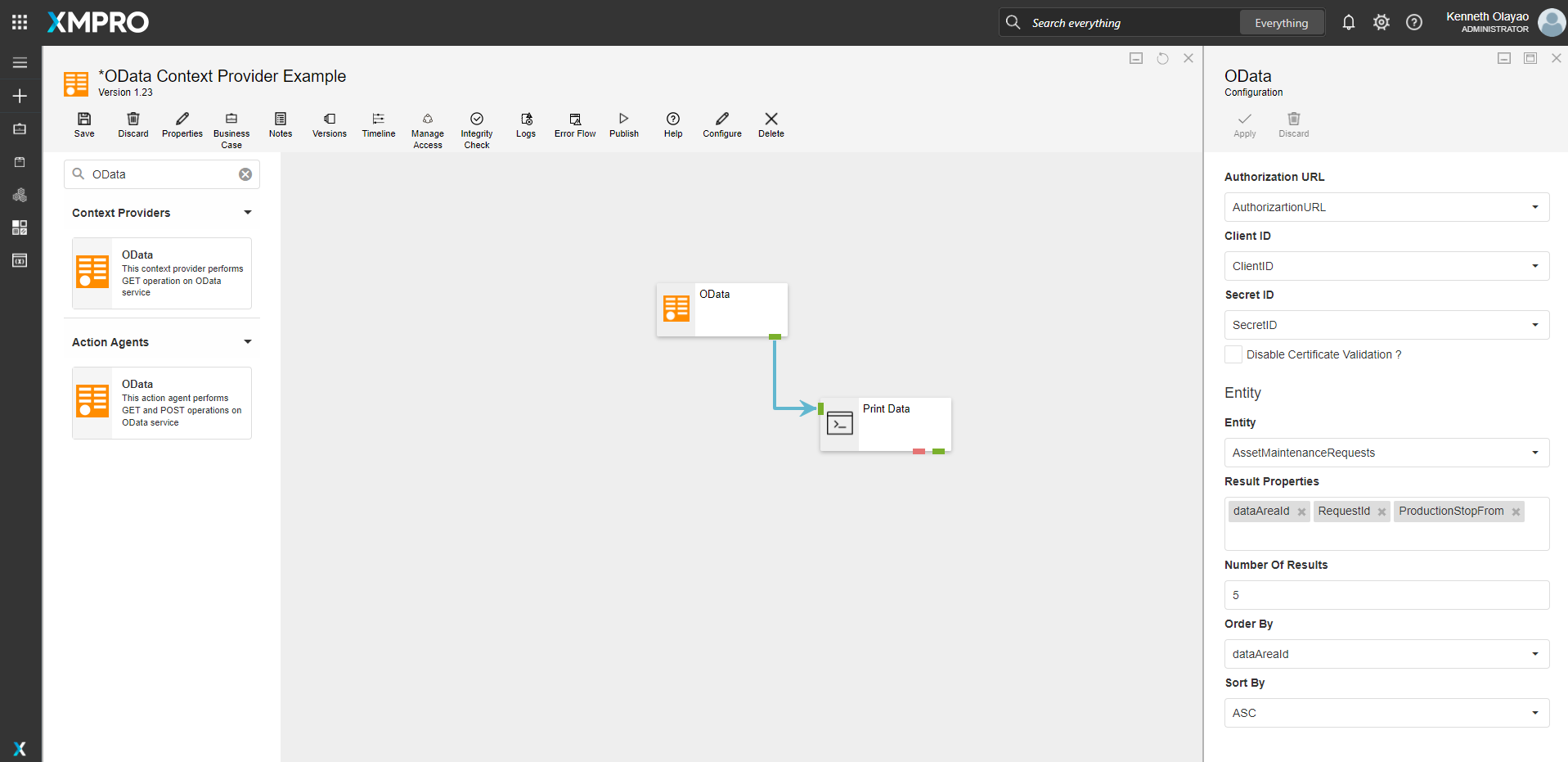Click the notifications bell icon

click(1348, 23)
